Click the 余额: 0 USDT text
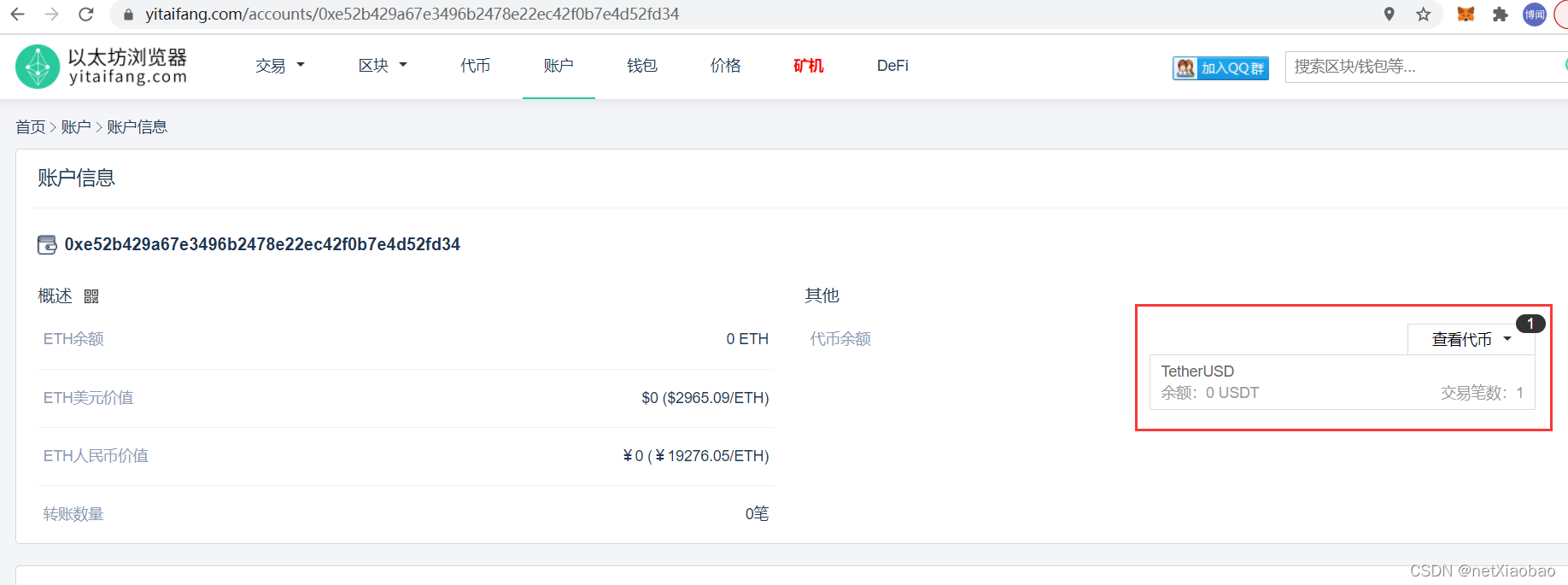This screenshot has height=585, width=1568. [x=1210, y=393]
